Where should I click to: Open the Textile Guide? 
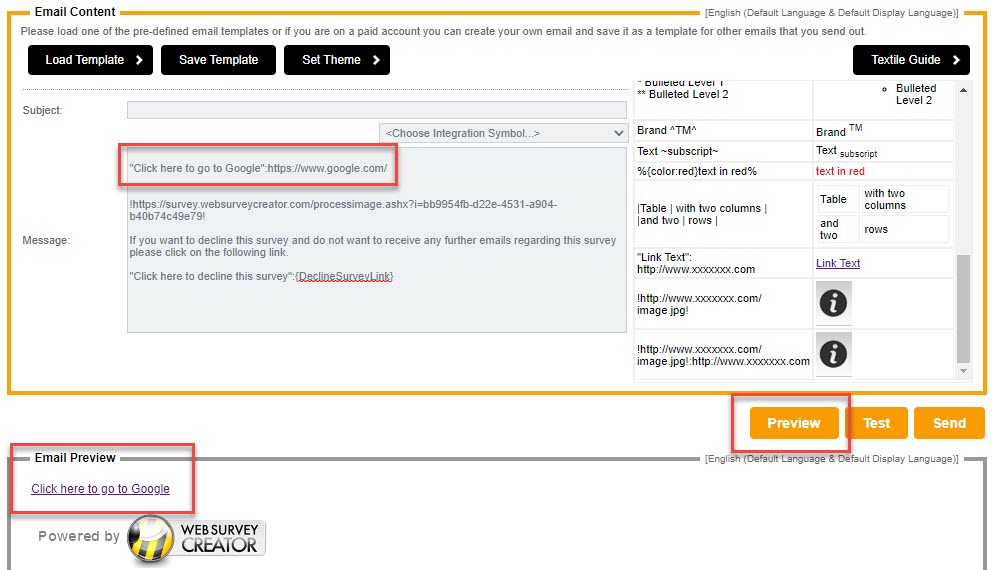(910, 60)
